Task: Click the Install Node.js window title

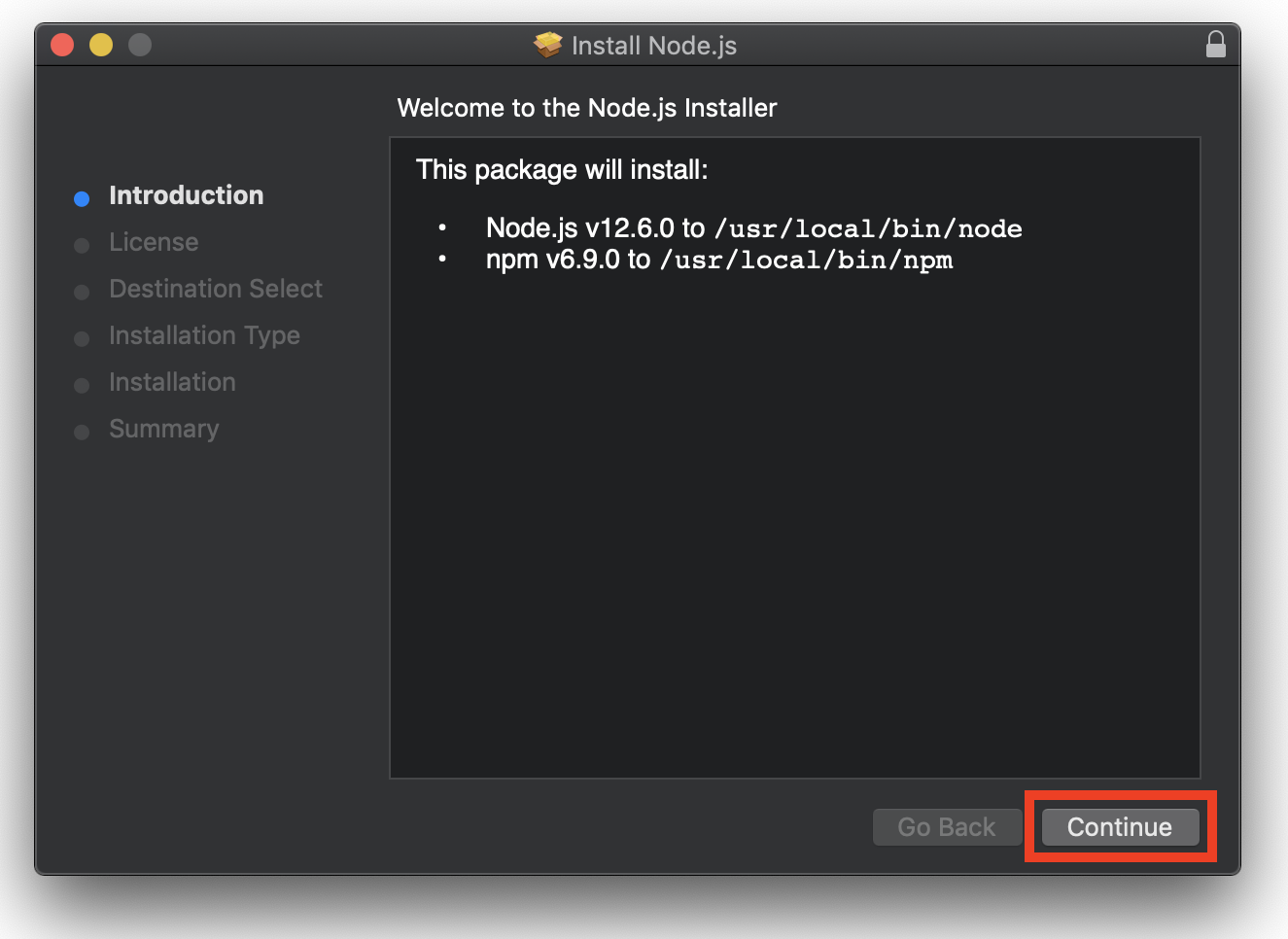Action: (653, 45)
